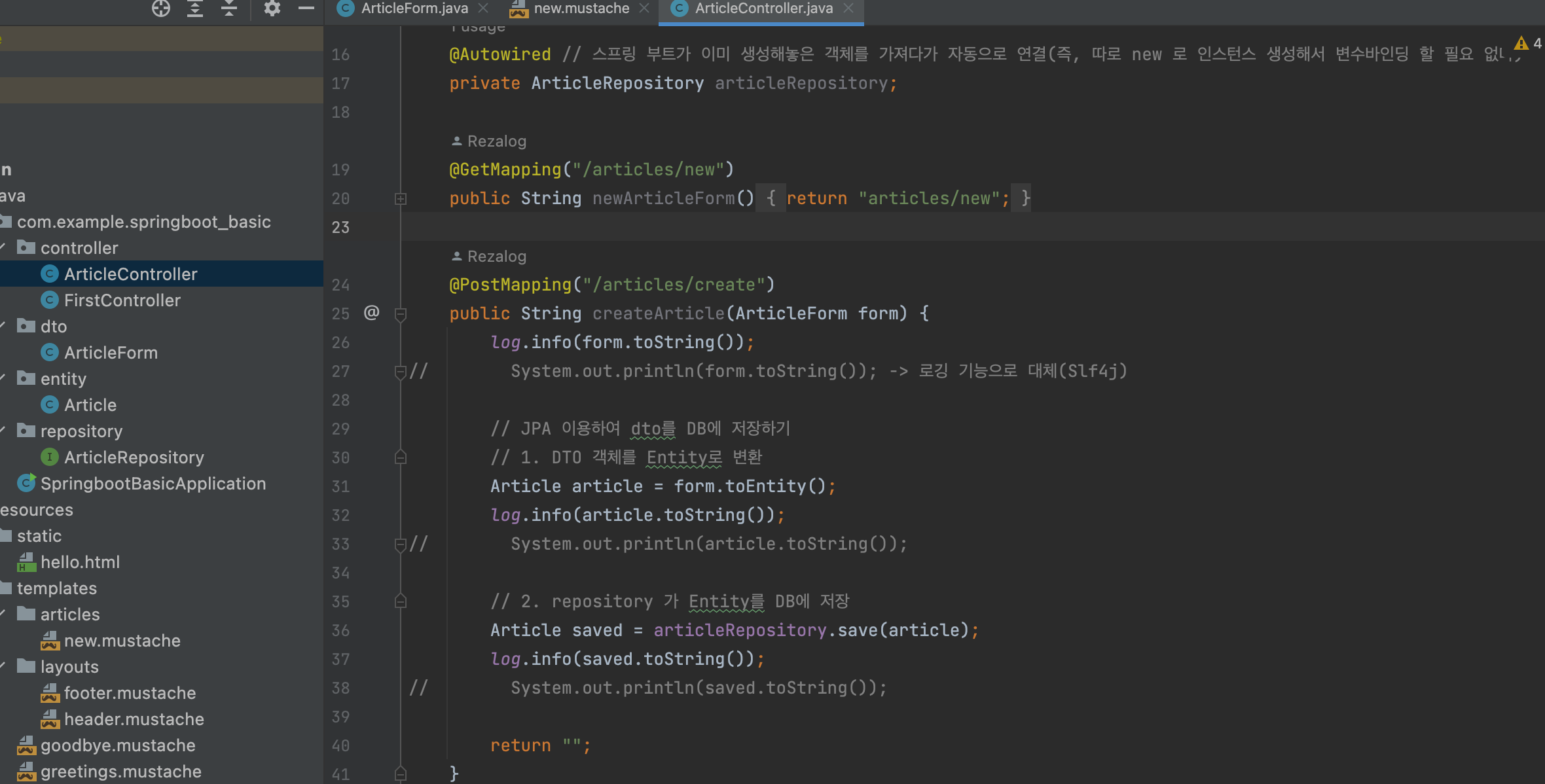Switch to the new.mustache tab
1545x784 pixels.
click(x=581, y=8)
